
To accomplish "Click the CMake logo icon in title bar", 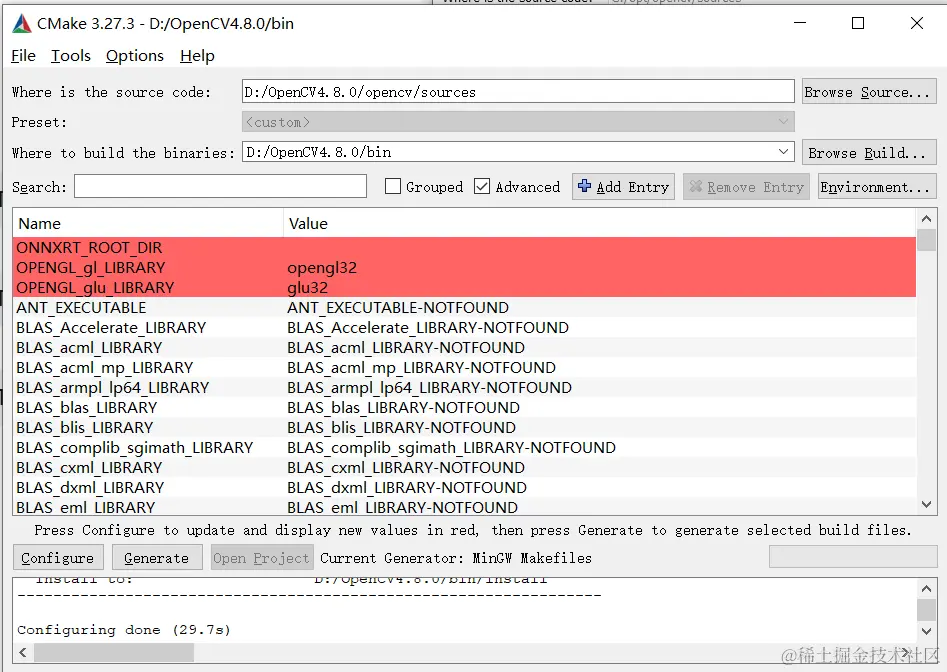I will point(22,24).
